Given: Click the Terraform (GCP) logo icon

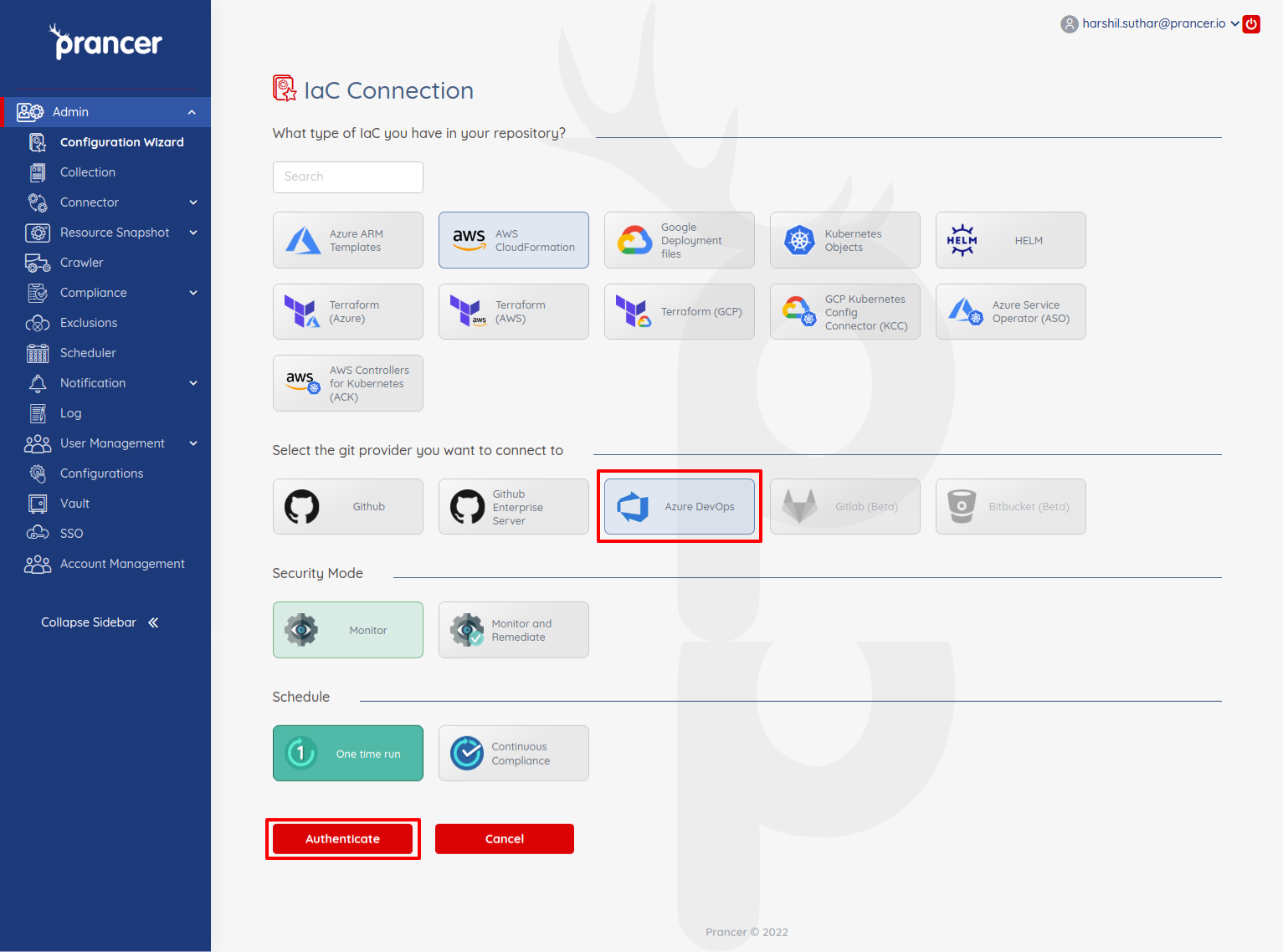Looking at the screenshot, I should tap(634, 311).
